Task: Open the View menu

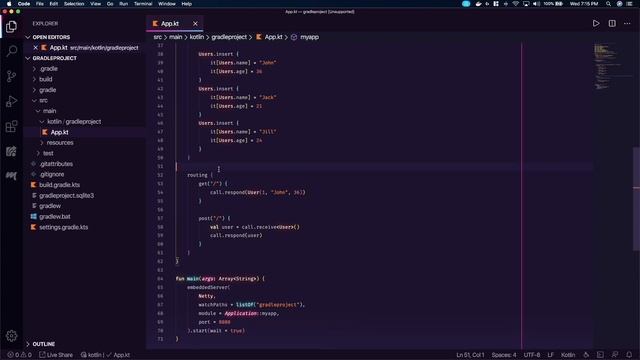Action: [x=96, y=4]
